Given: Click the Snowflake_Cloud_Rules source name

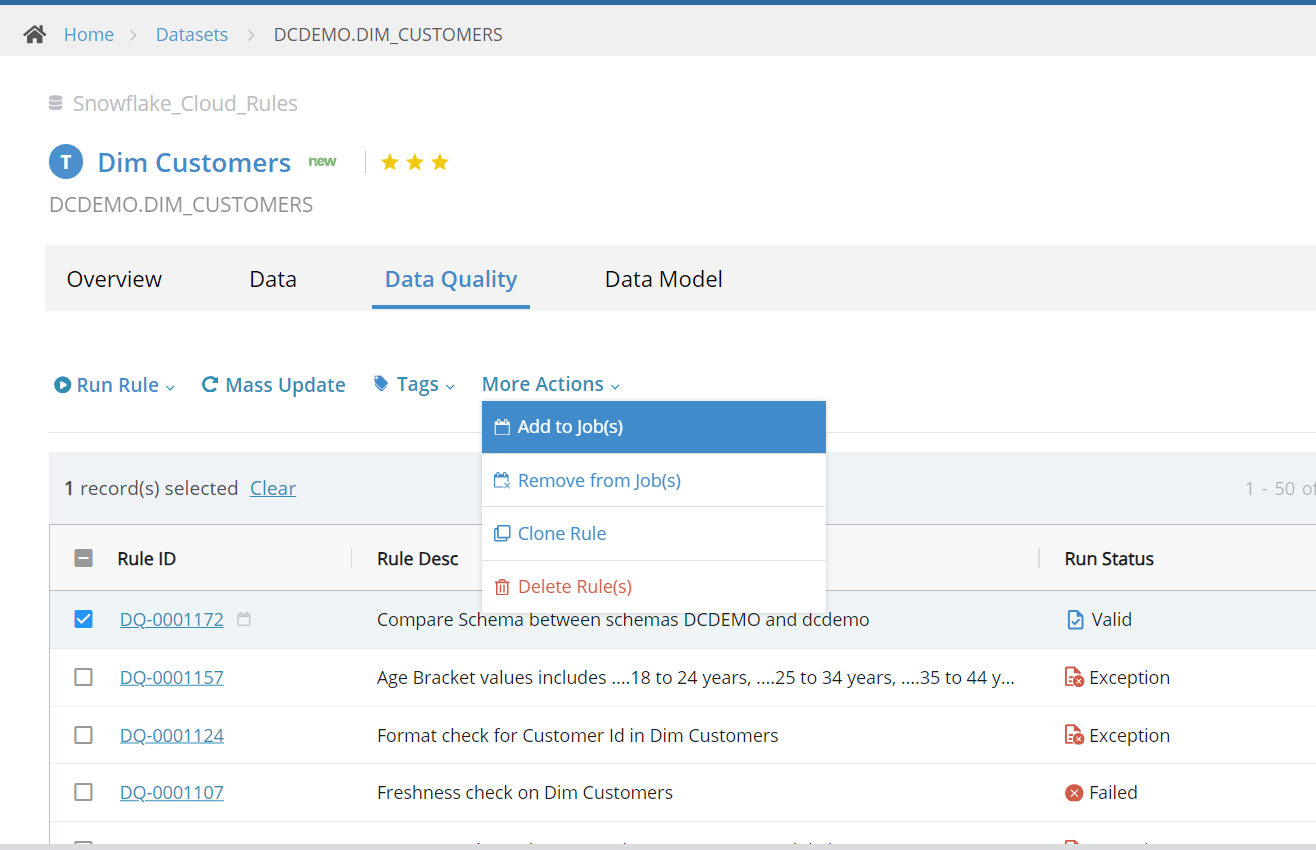Looking at the screenshot, I should click(185, 103).
